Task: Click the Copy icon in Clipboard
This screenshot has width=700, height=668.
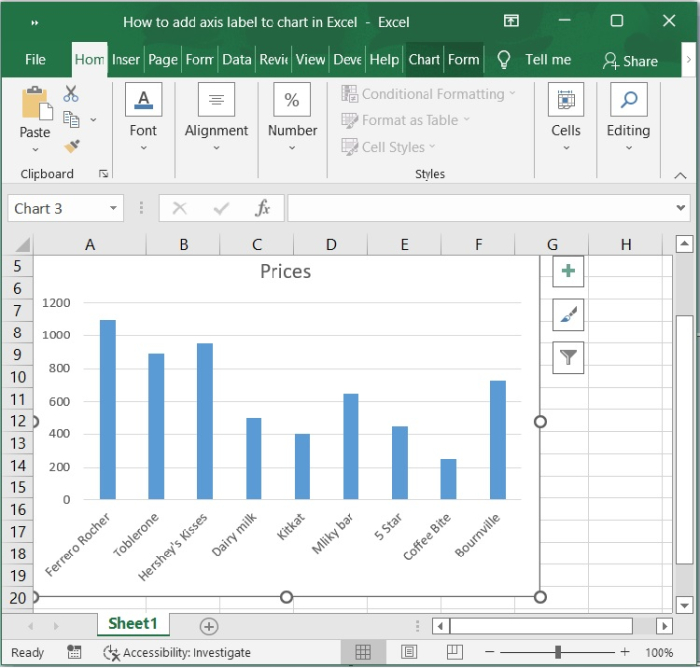Action: [x=71, y=120]
